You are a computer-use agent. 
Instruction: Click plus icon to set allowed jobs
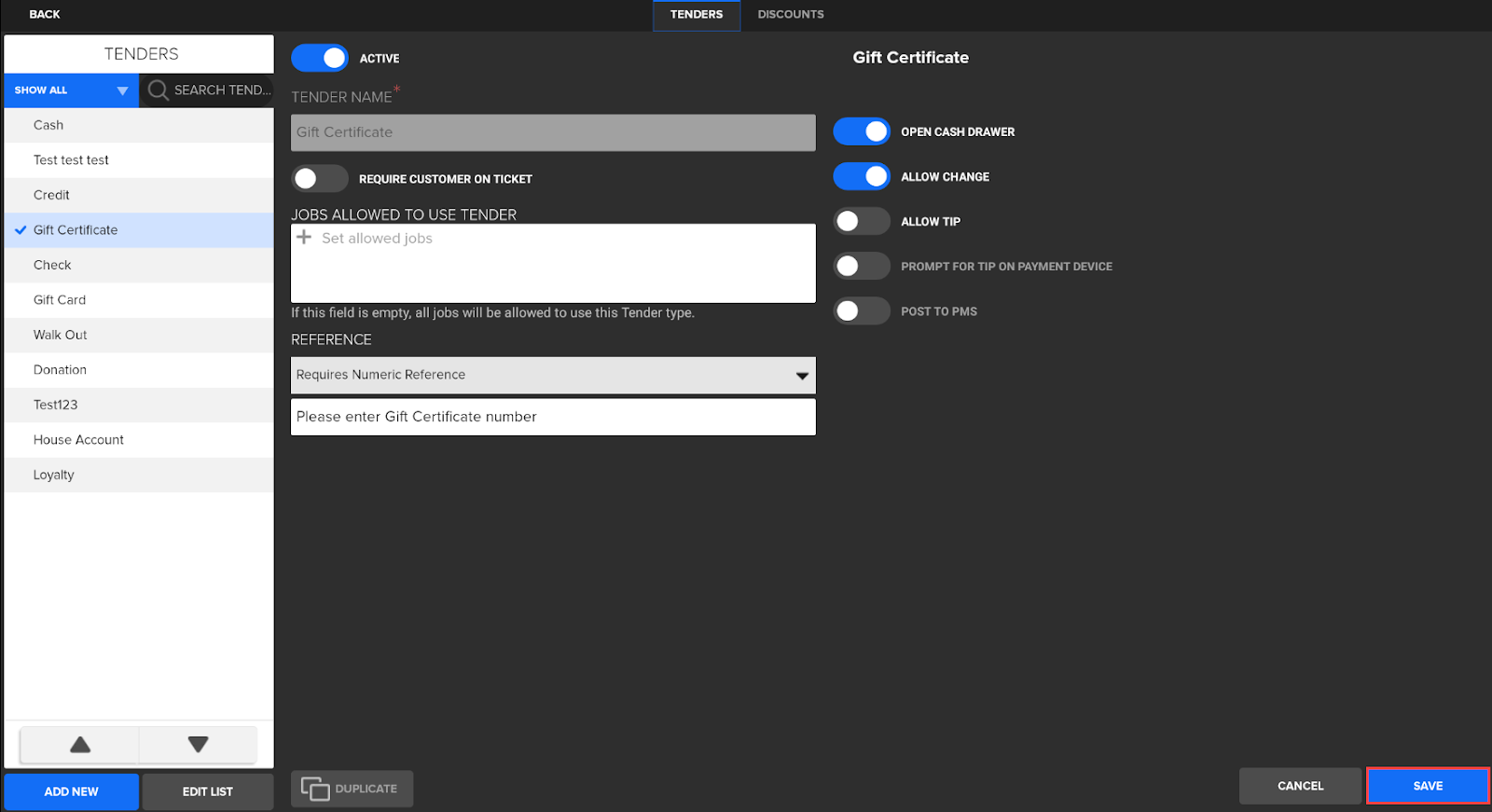(x=304, y=238)
